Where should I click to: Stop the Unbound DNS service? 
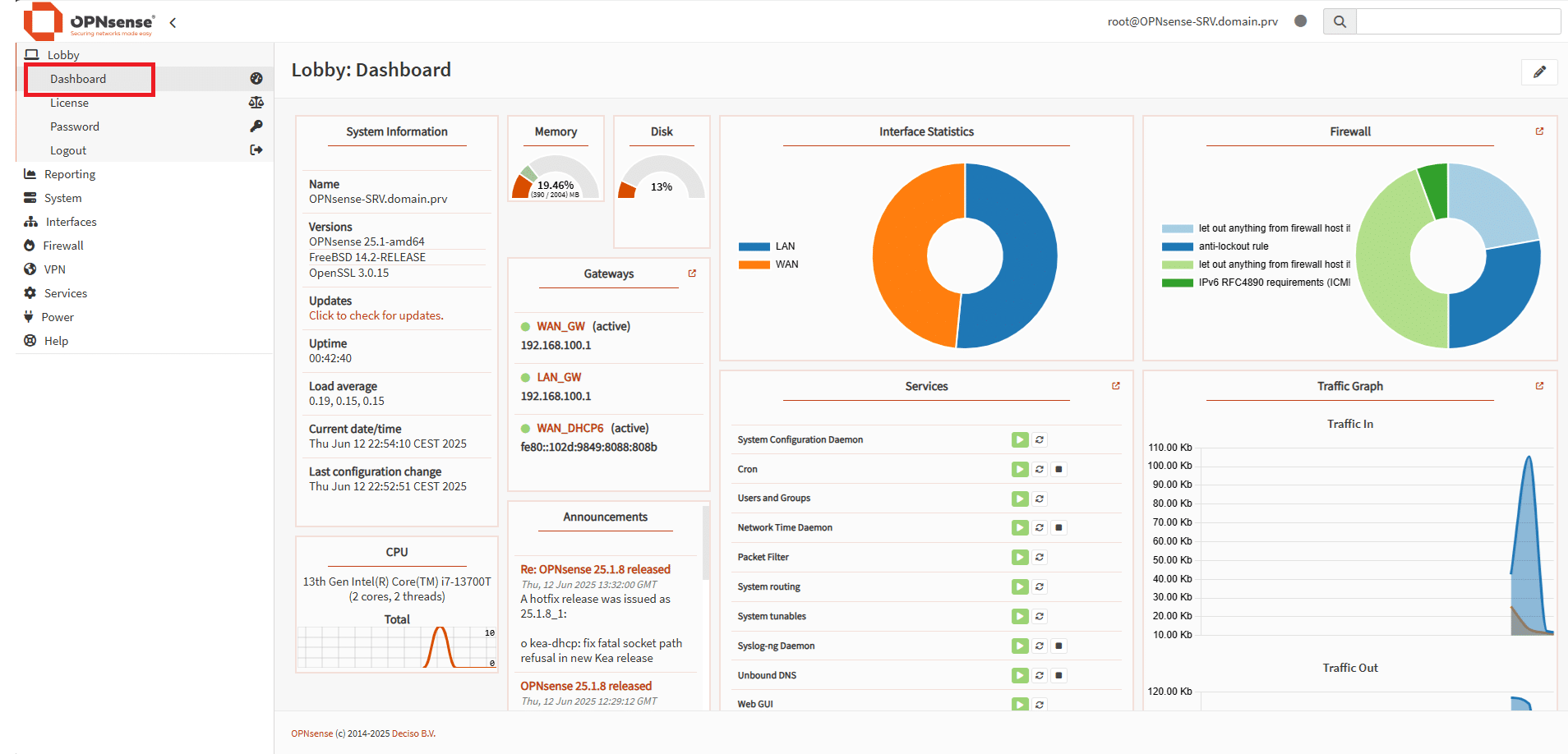1059,675
